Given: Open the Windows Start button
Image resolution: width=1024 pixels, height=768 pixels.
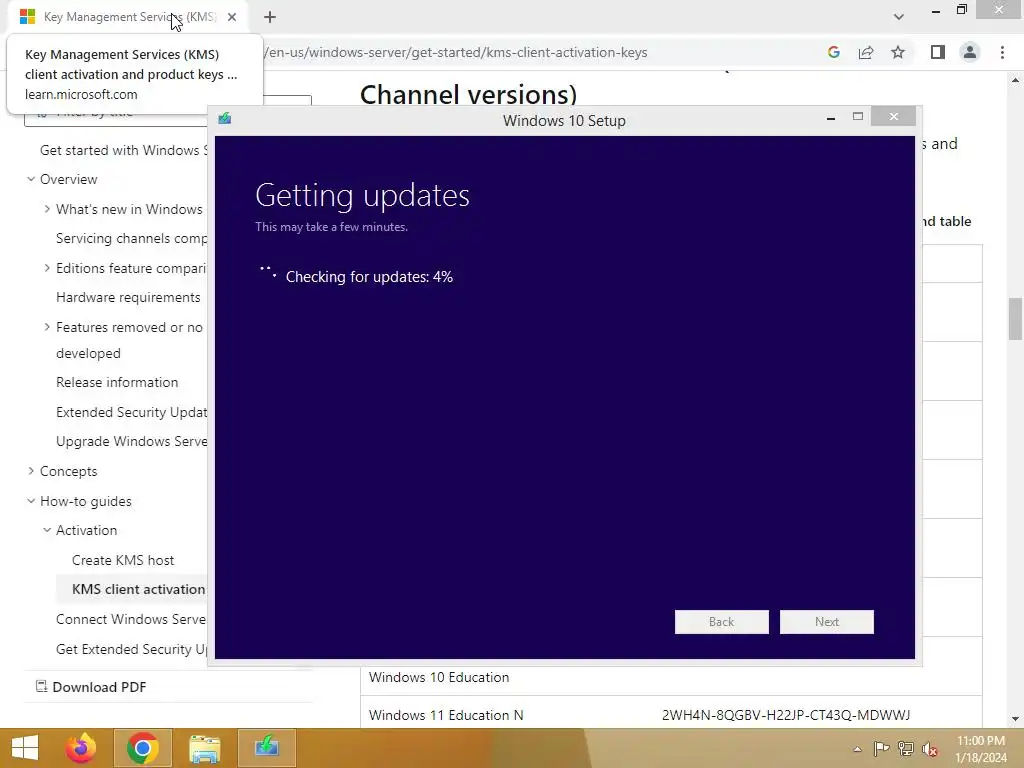Looking at the screenshot, I should 25,748.
